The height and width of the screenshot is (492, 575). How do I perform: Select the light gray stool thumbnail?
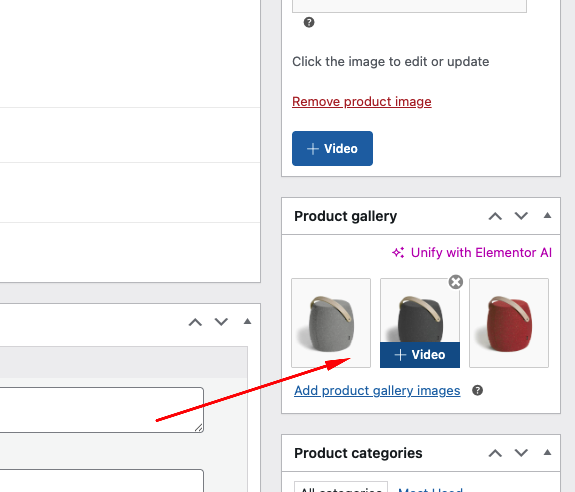point(331,323)
